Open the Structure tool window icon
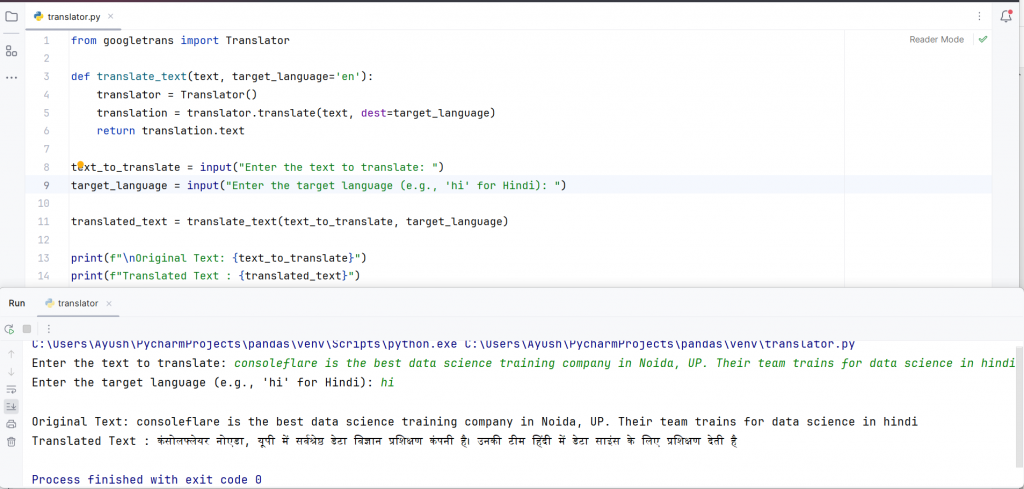This screenshot has height=489, width=1024. [x=11, y=50]
